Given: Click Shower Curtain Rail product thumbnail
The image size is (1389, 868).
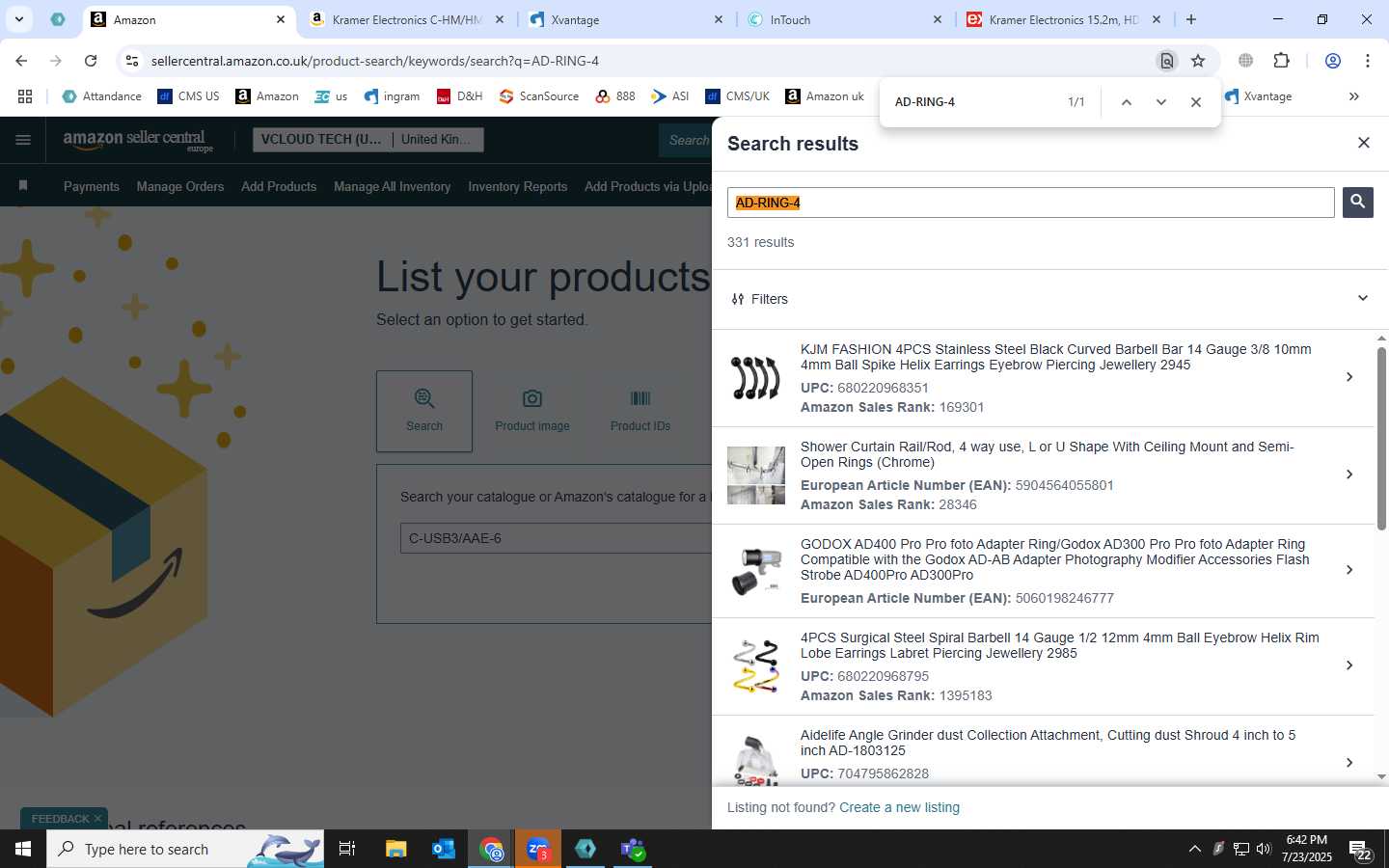Looking at the screenshot, I should (755, 475).
